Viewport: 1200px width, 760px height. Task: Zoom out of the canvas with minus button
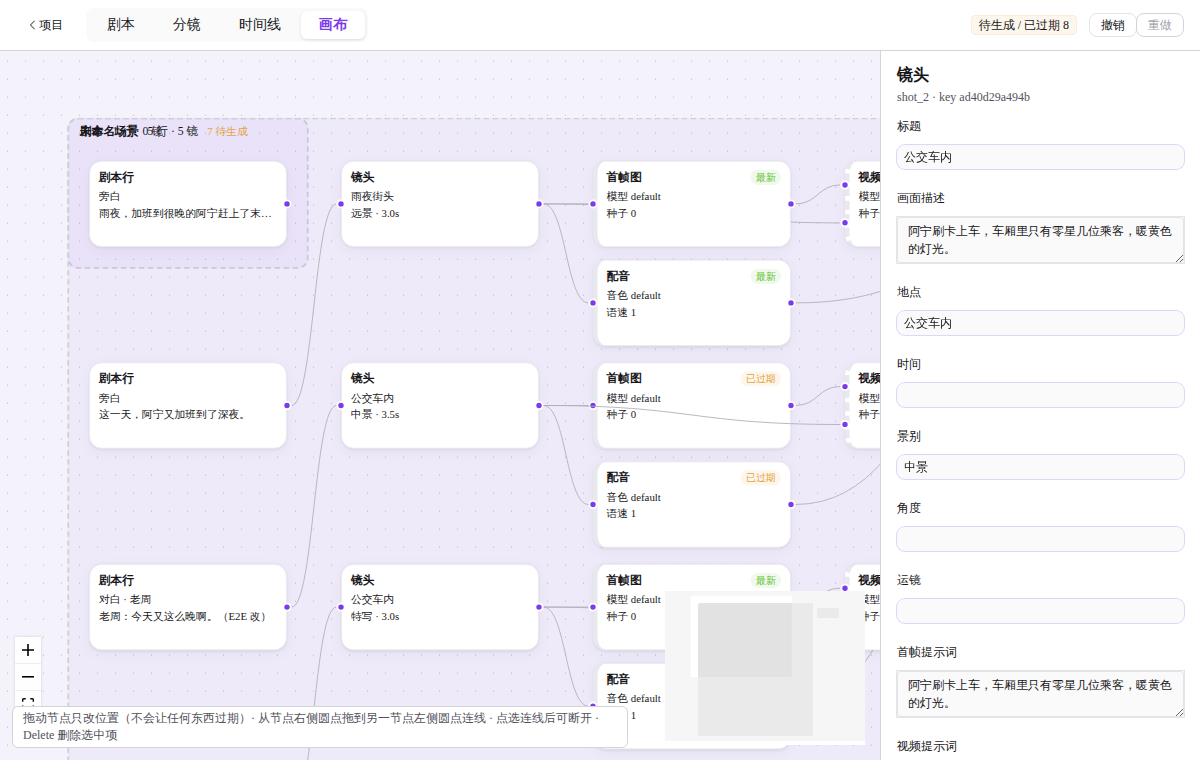pyautogui.click(x=28, y=677)
